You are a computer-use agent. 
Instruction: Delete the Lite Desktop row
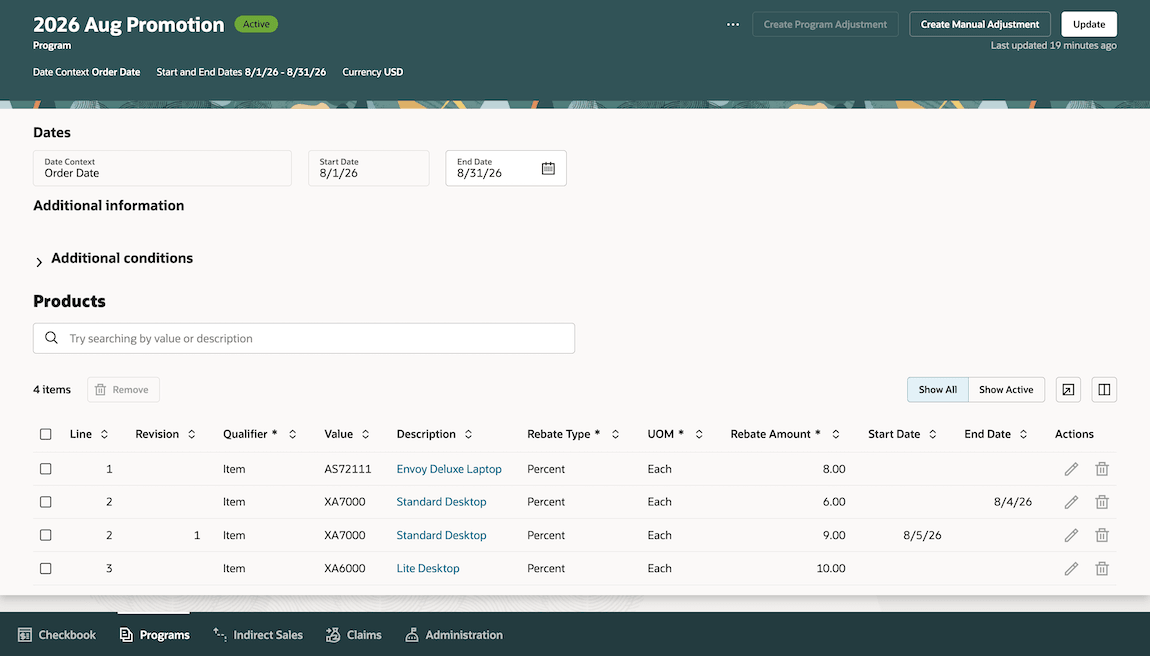(1102, 568)
